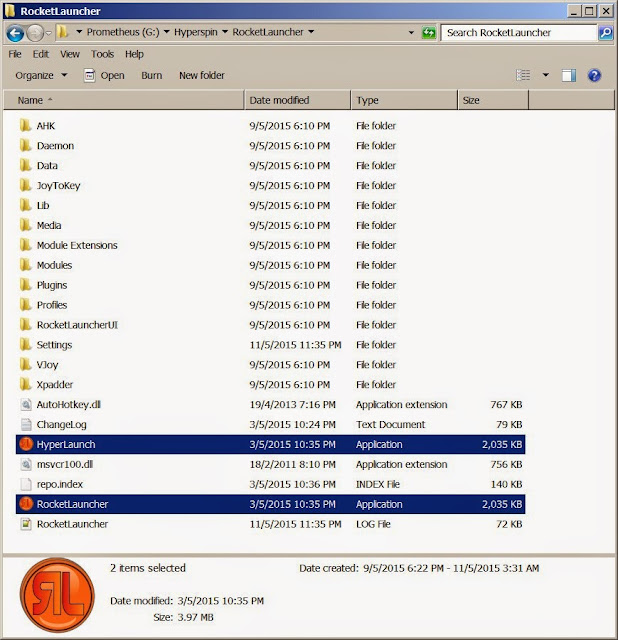Click the Profiles folder icon
The height and width of the screenshot is (640, 618).
point(26,304)
